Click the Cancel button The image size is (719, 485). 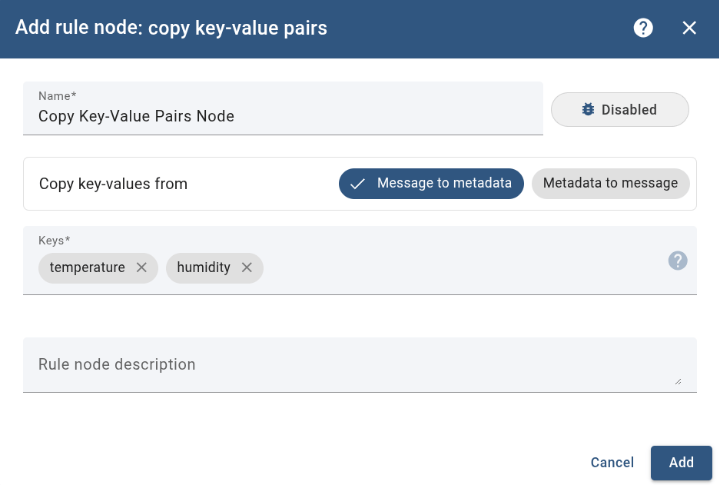click(612, 463)
